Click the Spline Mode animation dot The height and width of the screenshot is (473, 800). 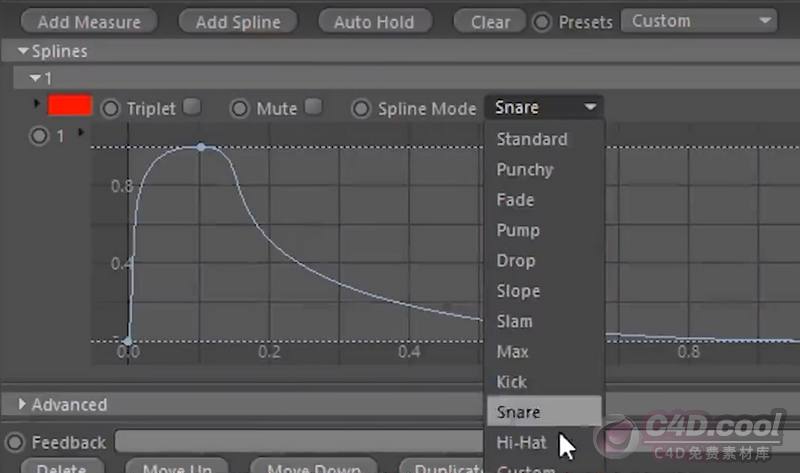(361, 108)
